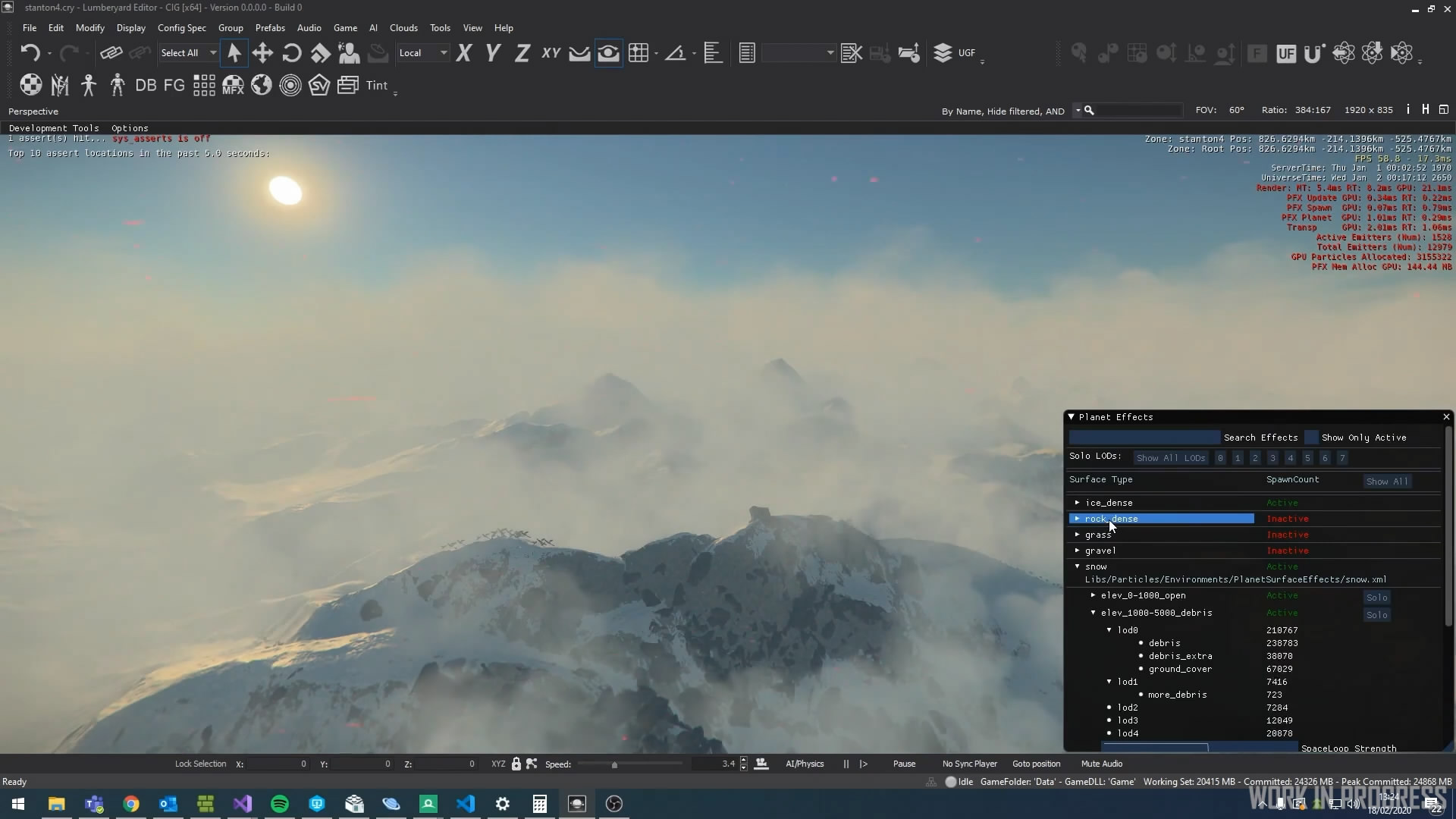This screenshot has width=1456, height=819.
Task: Click the Show All LODs button
Action: point(1170,458)
